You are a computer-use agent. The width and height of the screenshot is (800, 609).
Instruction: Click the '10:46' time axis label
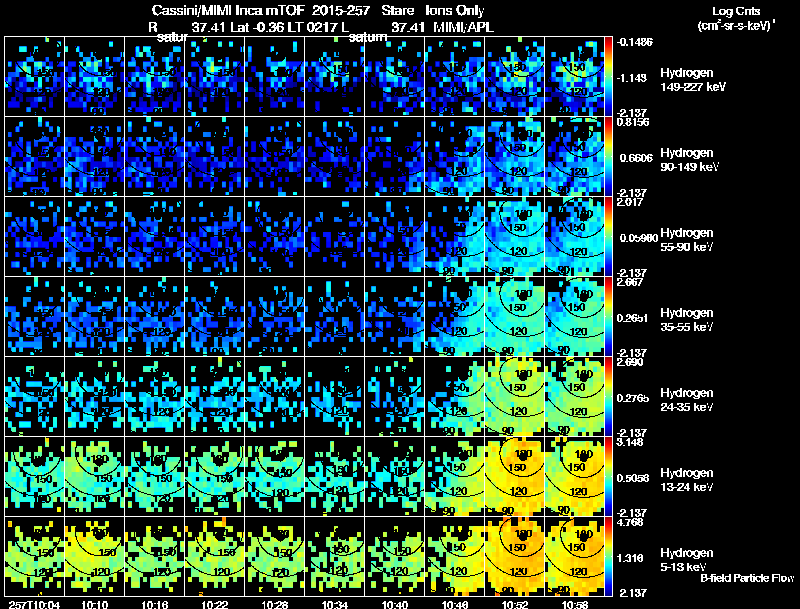click(x=455, y=604)
